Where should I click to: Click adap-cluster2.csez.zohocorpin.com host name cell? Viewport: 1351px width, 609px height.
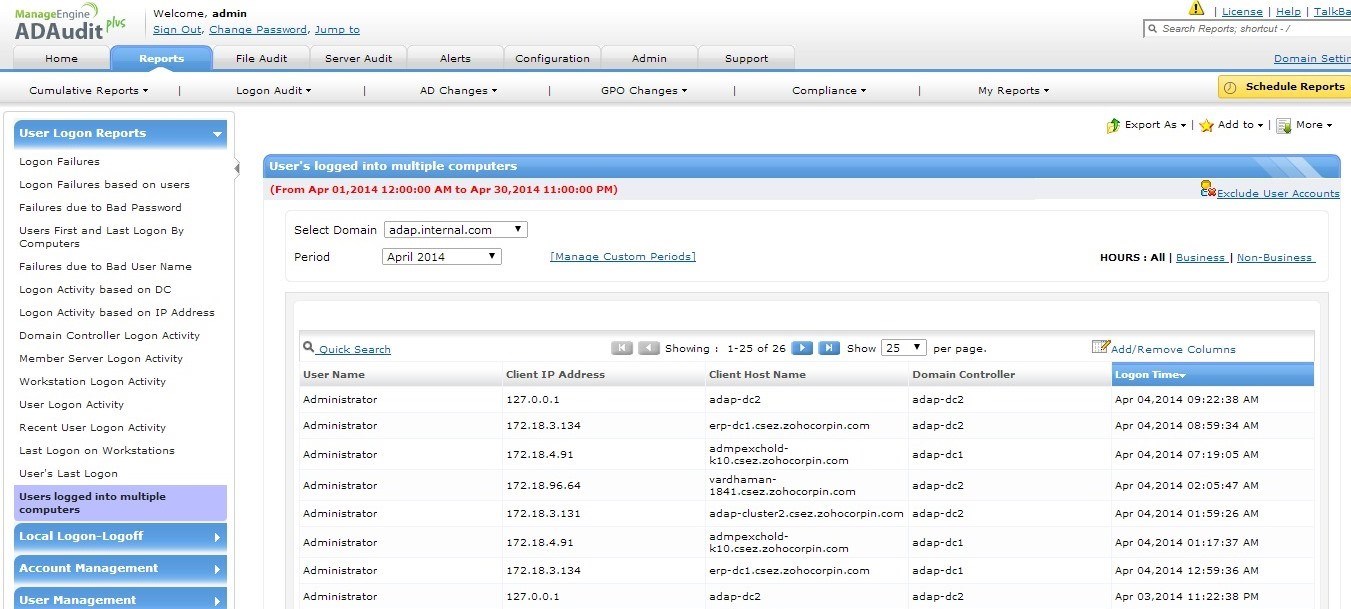coord(806,514)
